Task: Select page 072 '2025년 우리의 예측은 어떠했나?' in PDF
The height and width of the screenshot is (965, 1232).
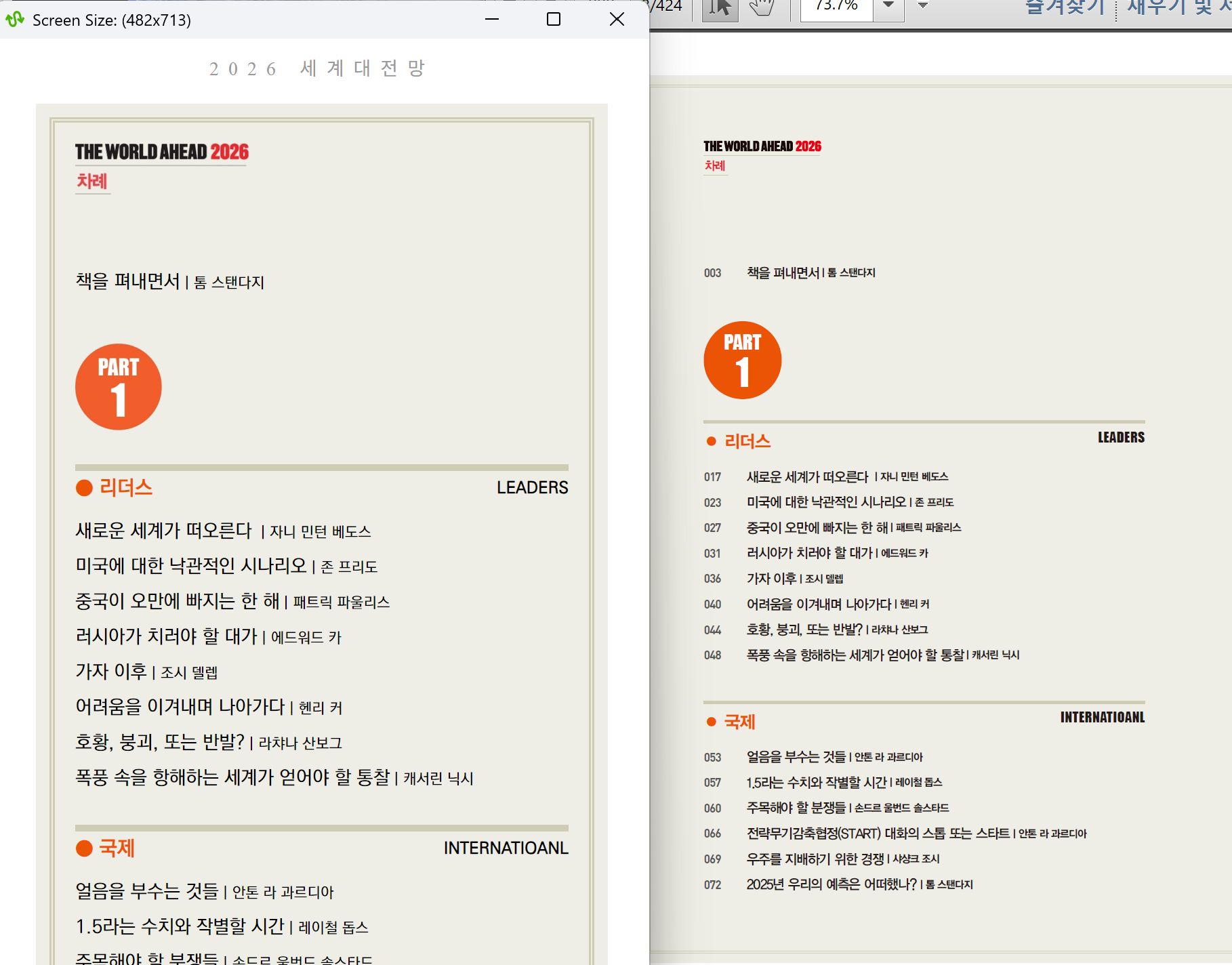Action: pyautogui.click(x=838, y=884)
